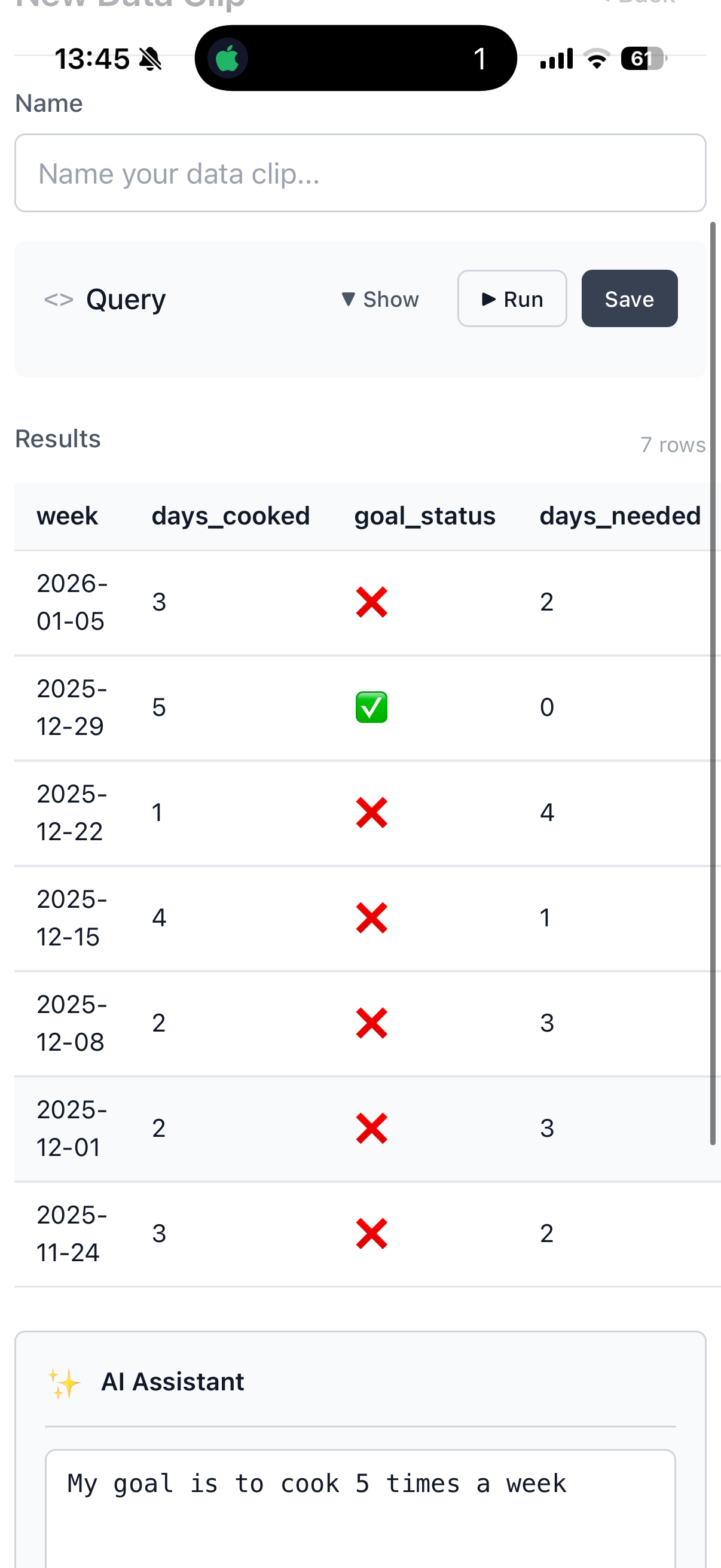Click the Query code brackets icon

pyautogui.click(x=59, y=300)
